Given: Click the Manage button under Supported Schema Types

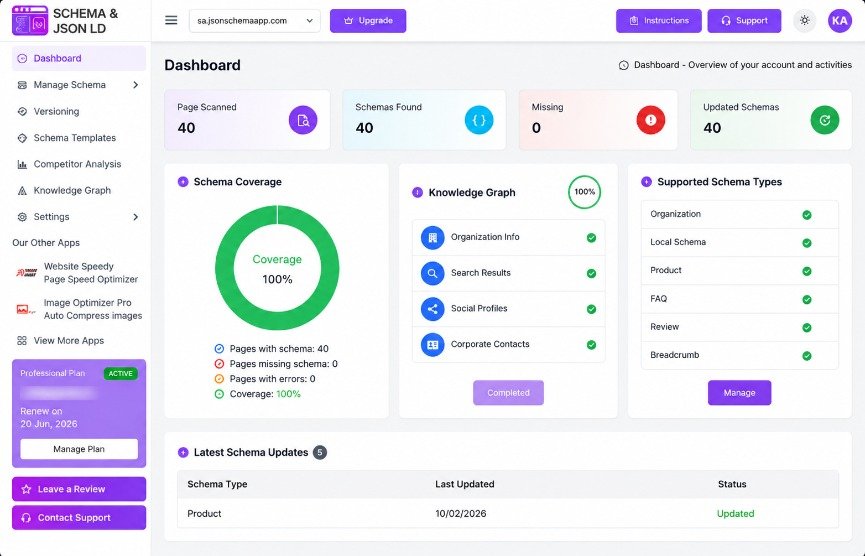Looking at the screenshot, I should 739,393.
